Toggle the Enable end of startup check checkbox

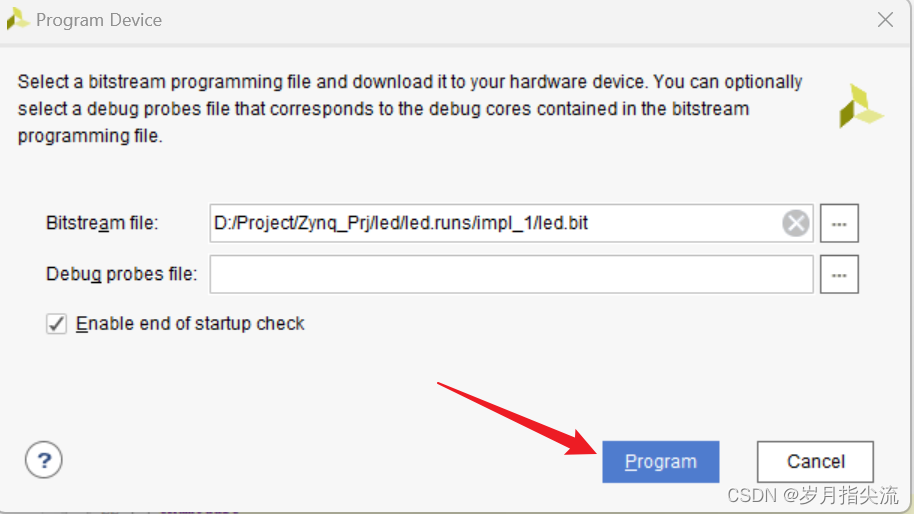(56, 324)
